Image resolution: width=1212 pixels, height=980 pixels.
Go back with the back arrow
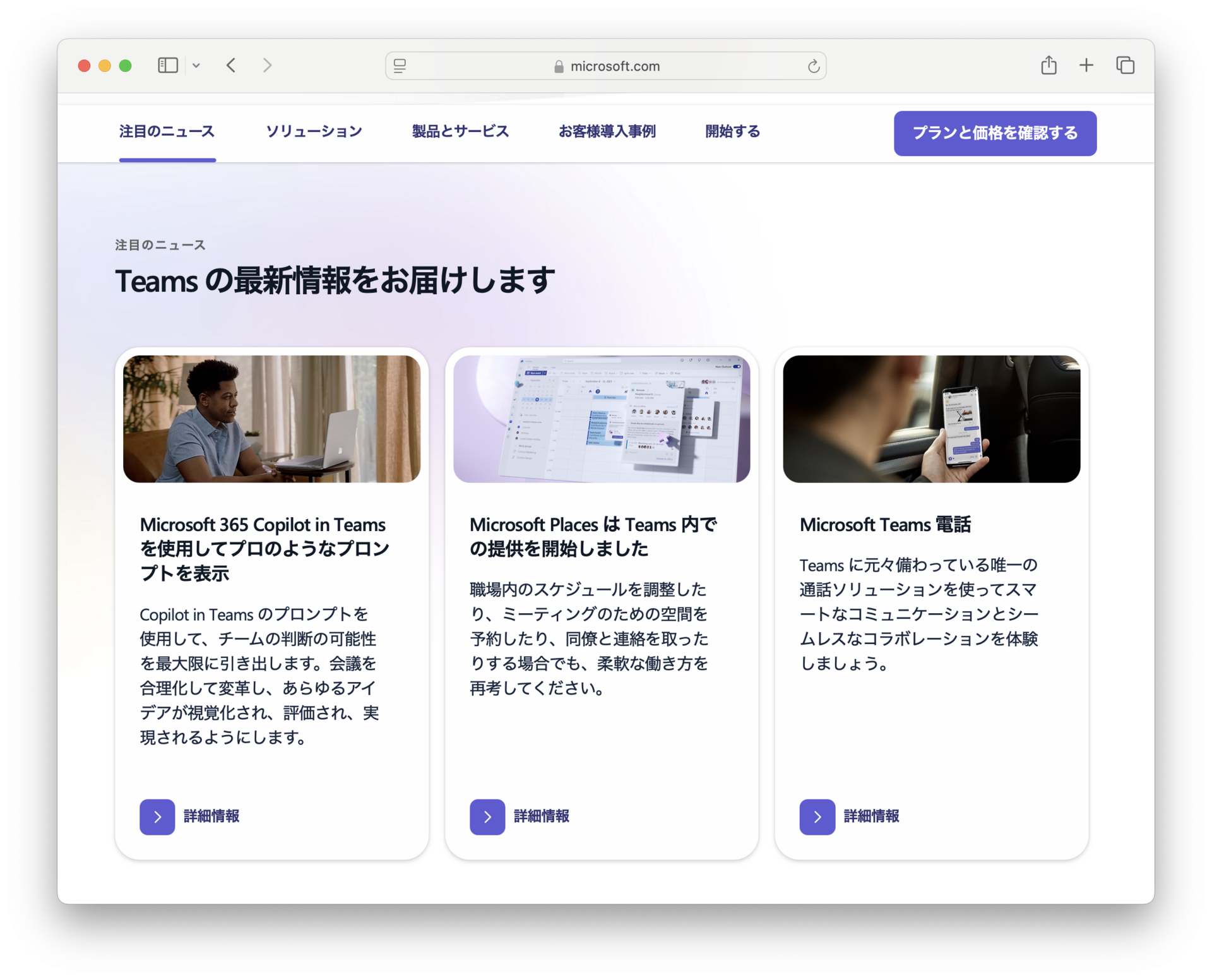point(231,65)
